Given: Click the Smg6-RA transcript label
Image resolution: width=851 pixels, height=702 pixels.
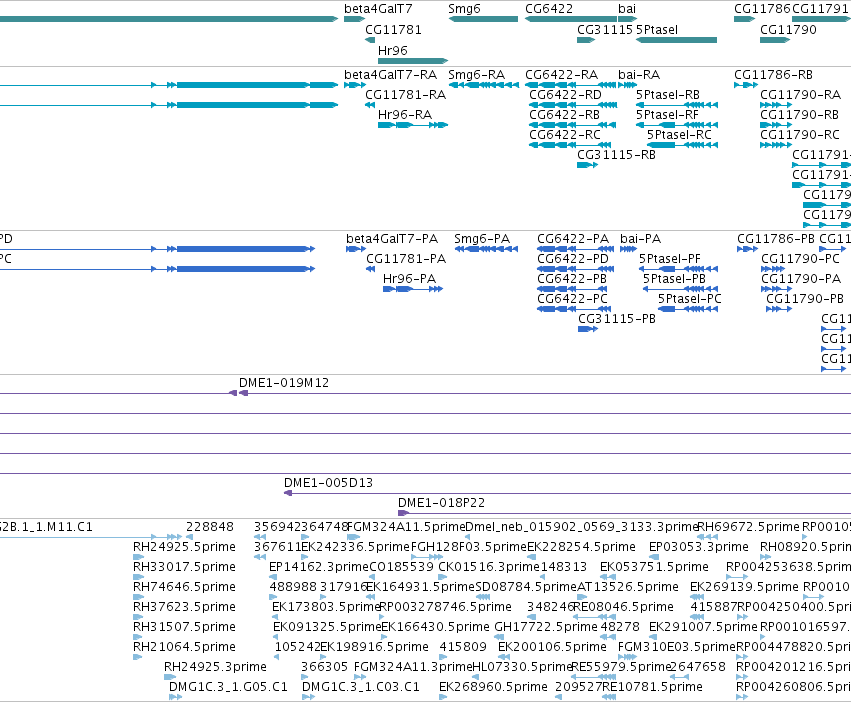Looking at the screenshot, I should coord(477,74).
